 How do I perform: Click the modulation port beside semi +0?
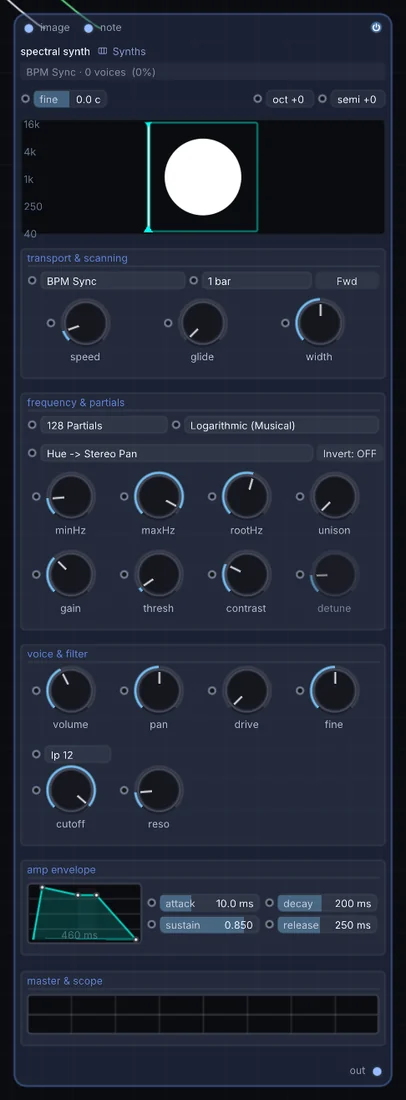(x=323, y=99)
